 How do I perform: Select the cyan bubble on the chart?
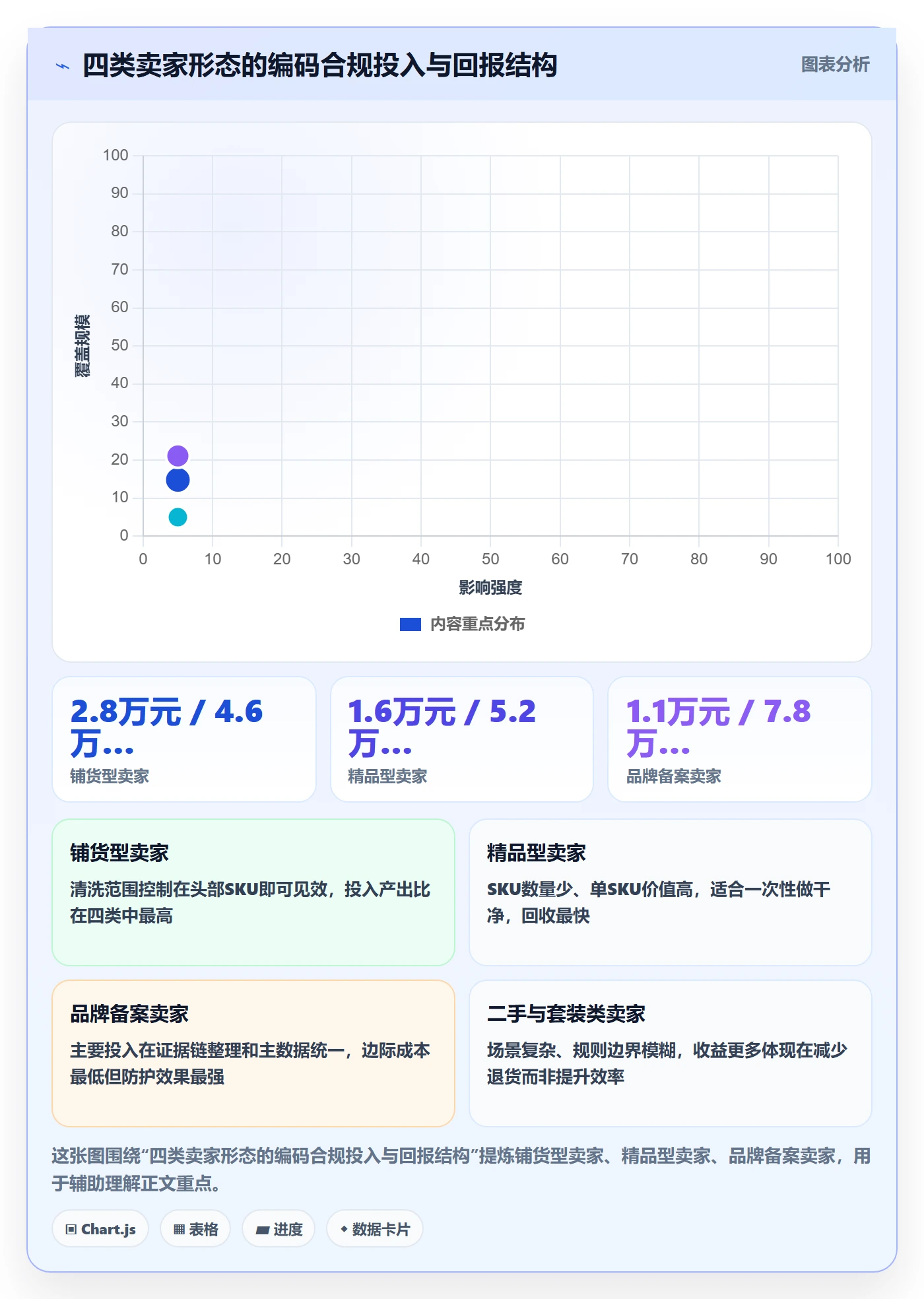click(x=178, y=517)
